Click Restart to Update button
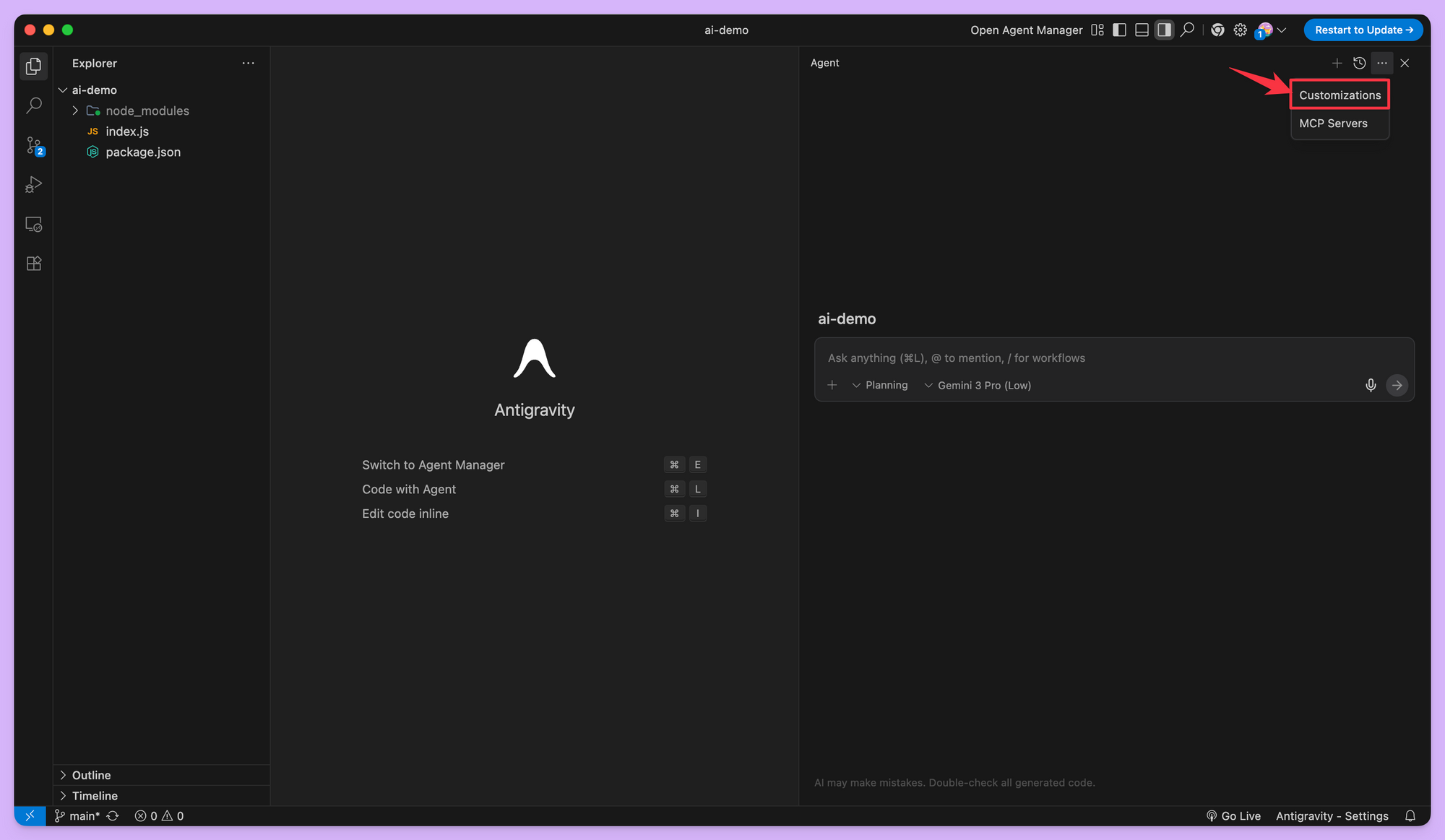Screen dimensions: 1445x840 coord(1363,30)
